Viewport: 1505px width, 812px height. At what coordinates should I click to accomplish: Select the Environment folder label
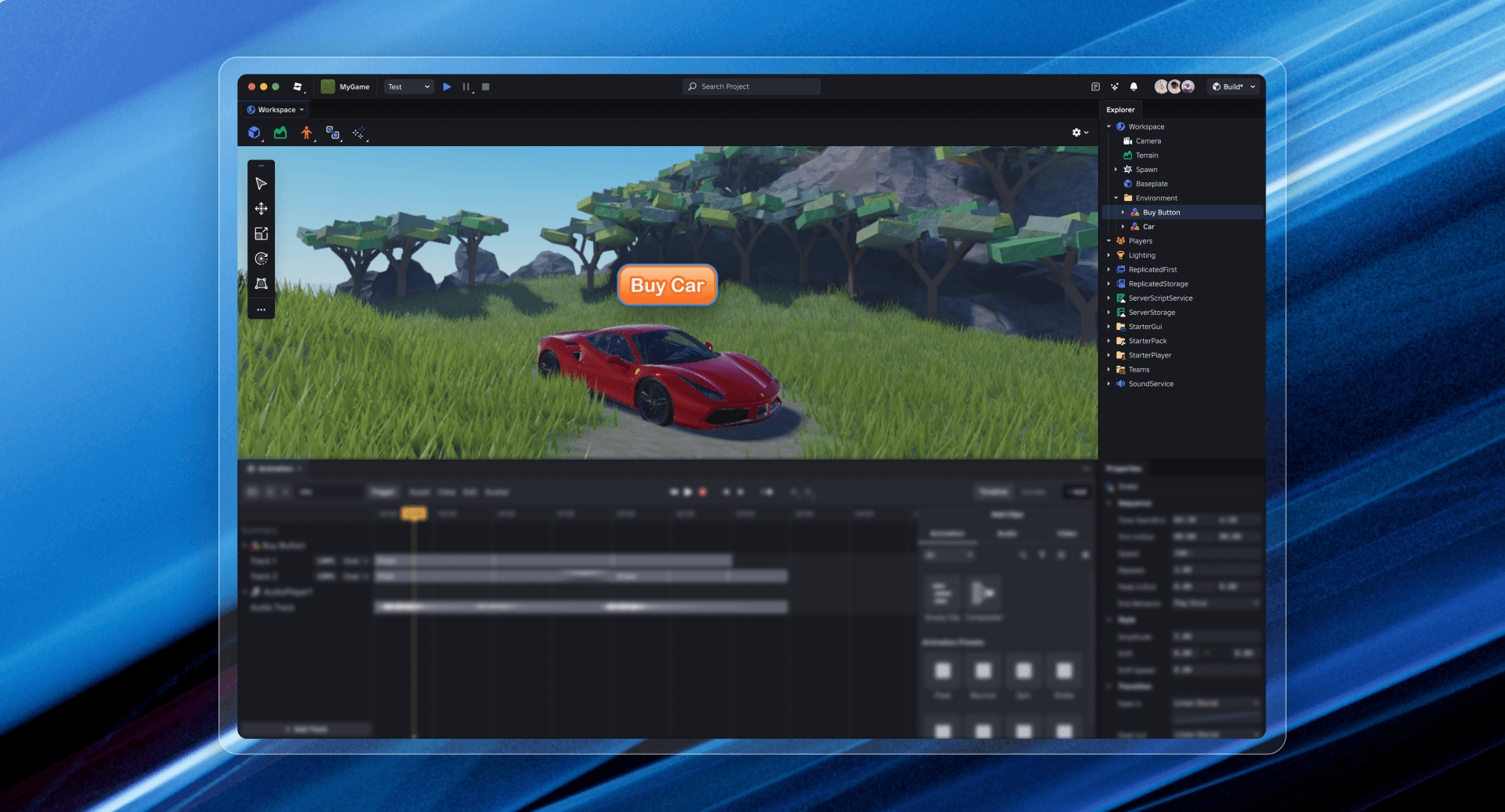[x=1156, y=198]
